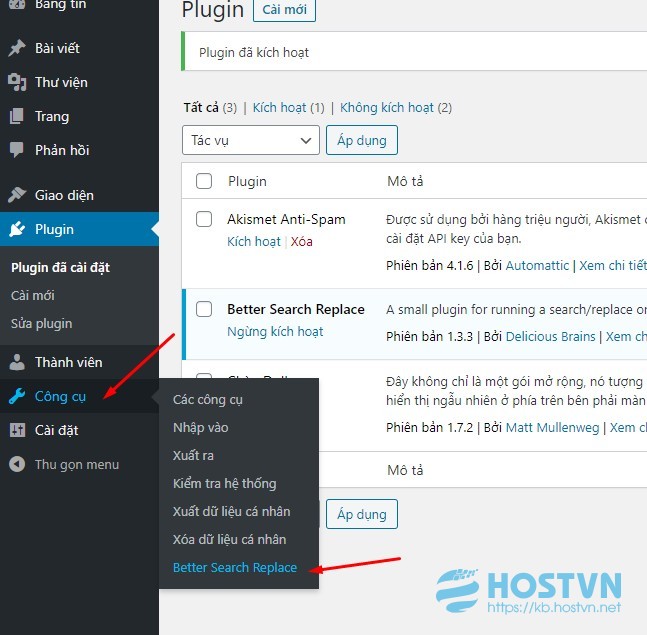Collapse sidebar with Thu gọn menu

point(77,464)
